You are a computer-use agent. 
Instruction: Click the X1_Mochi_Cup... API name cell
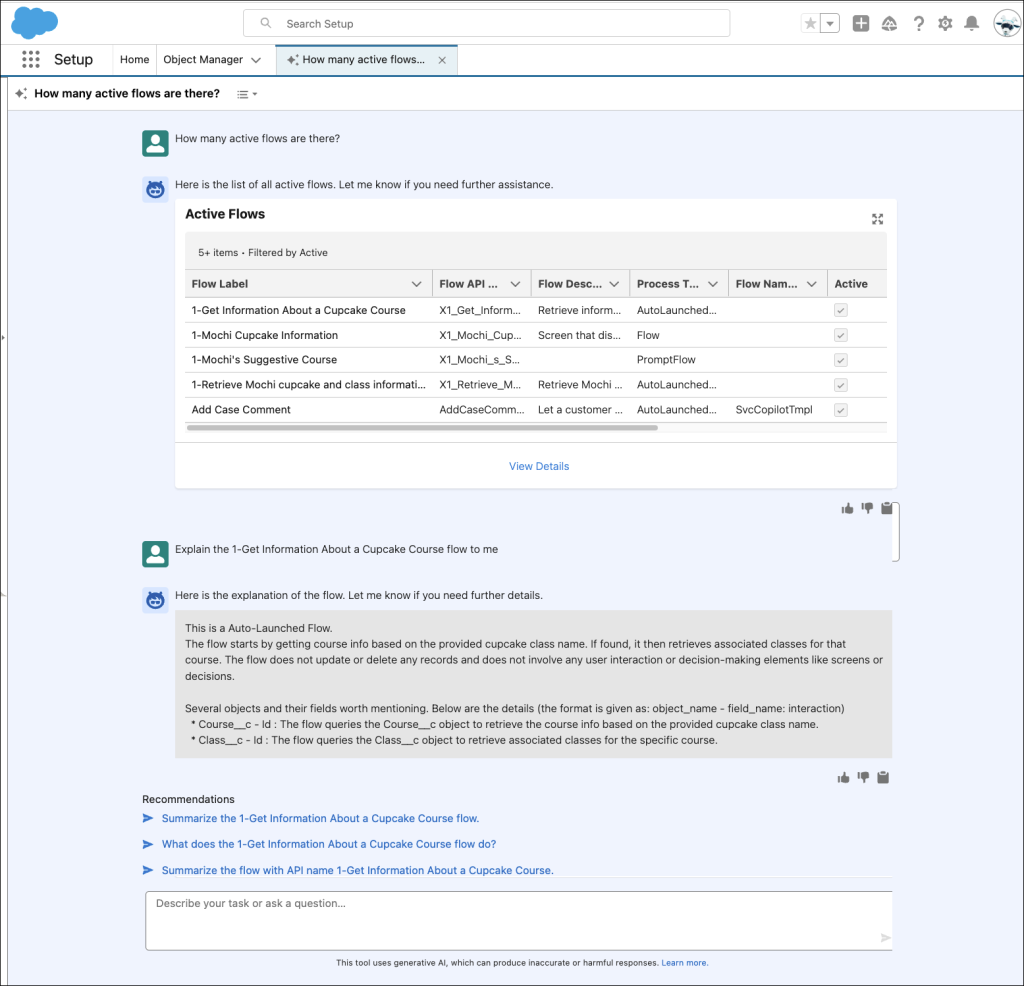481,335
